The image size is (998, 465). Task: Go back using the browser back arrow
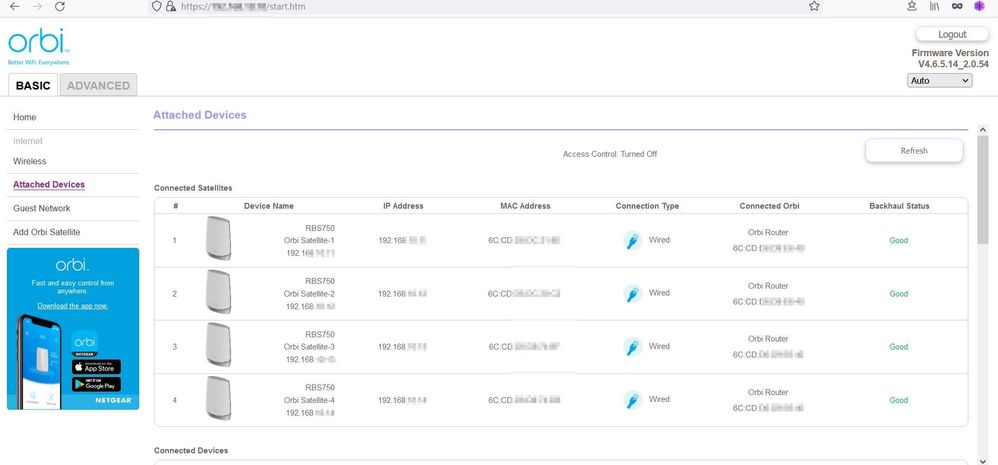(x=15, y=6)
